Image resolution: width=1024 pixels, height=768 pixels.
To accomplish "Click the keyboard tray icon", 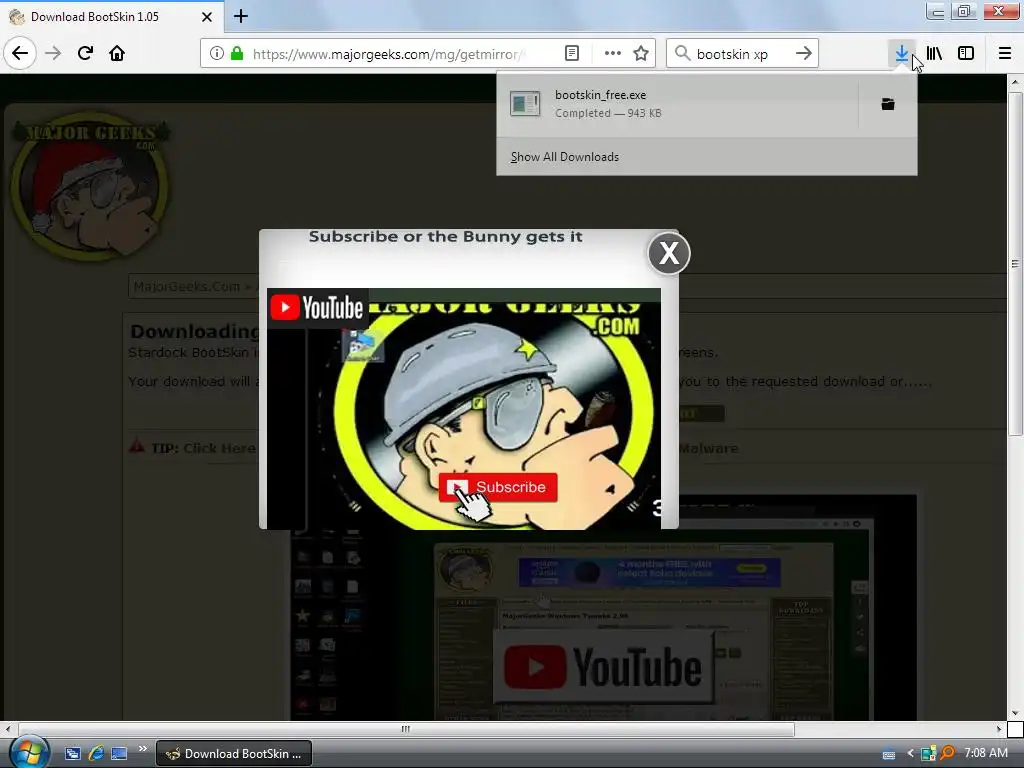I will pyautogui.click(x=889, y=755).
